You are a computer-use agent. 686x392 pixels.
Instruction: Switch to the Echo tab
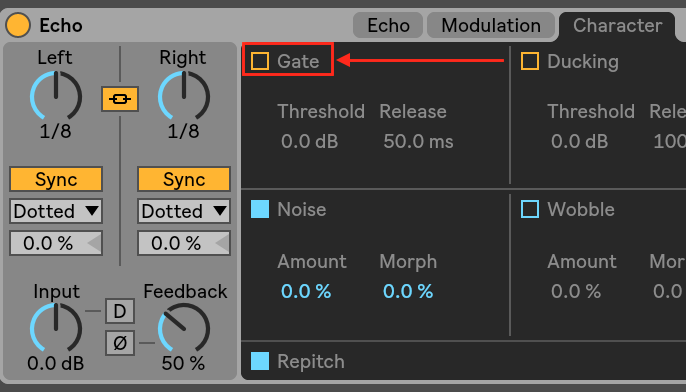(388, 25)
